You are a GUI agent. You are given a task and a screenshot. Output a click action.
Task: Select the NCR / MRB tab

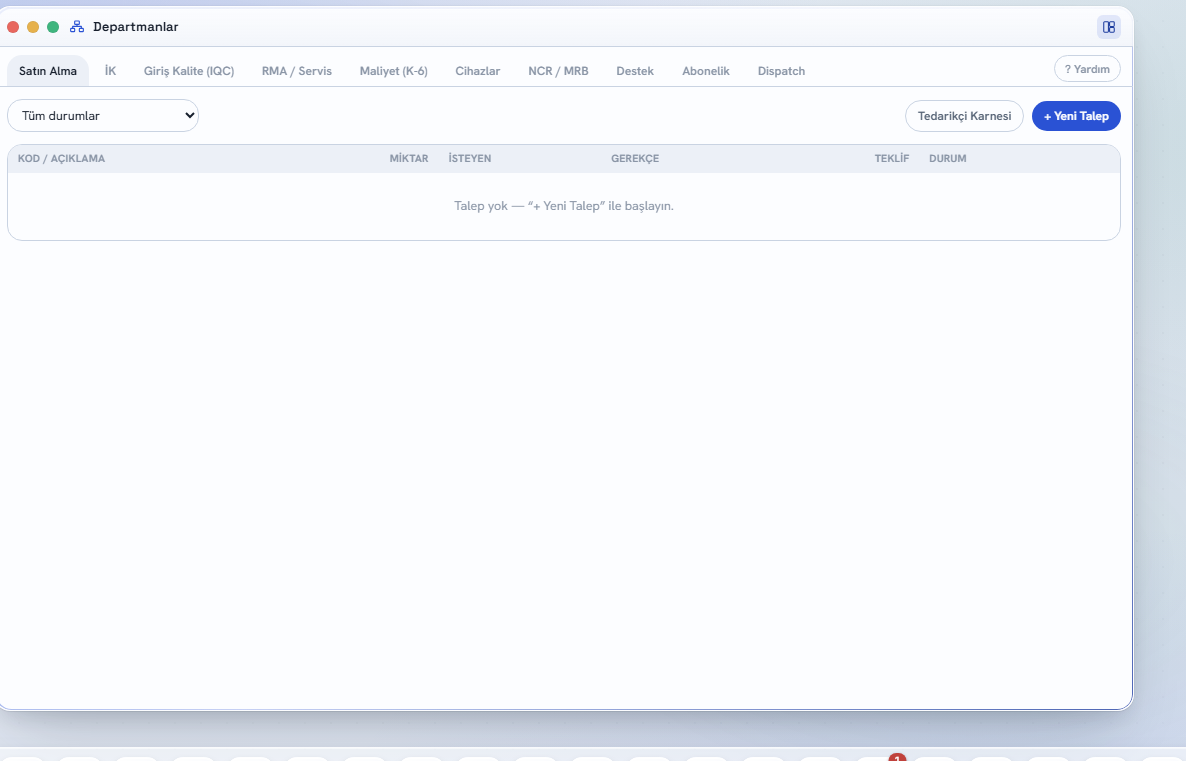pyautogui.click(x=558, y=71)
